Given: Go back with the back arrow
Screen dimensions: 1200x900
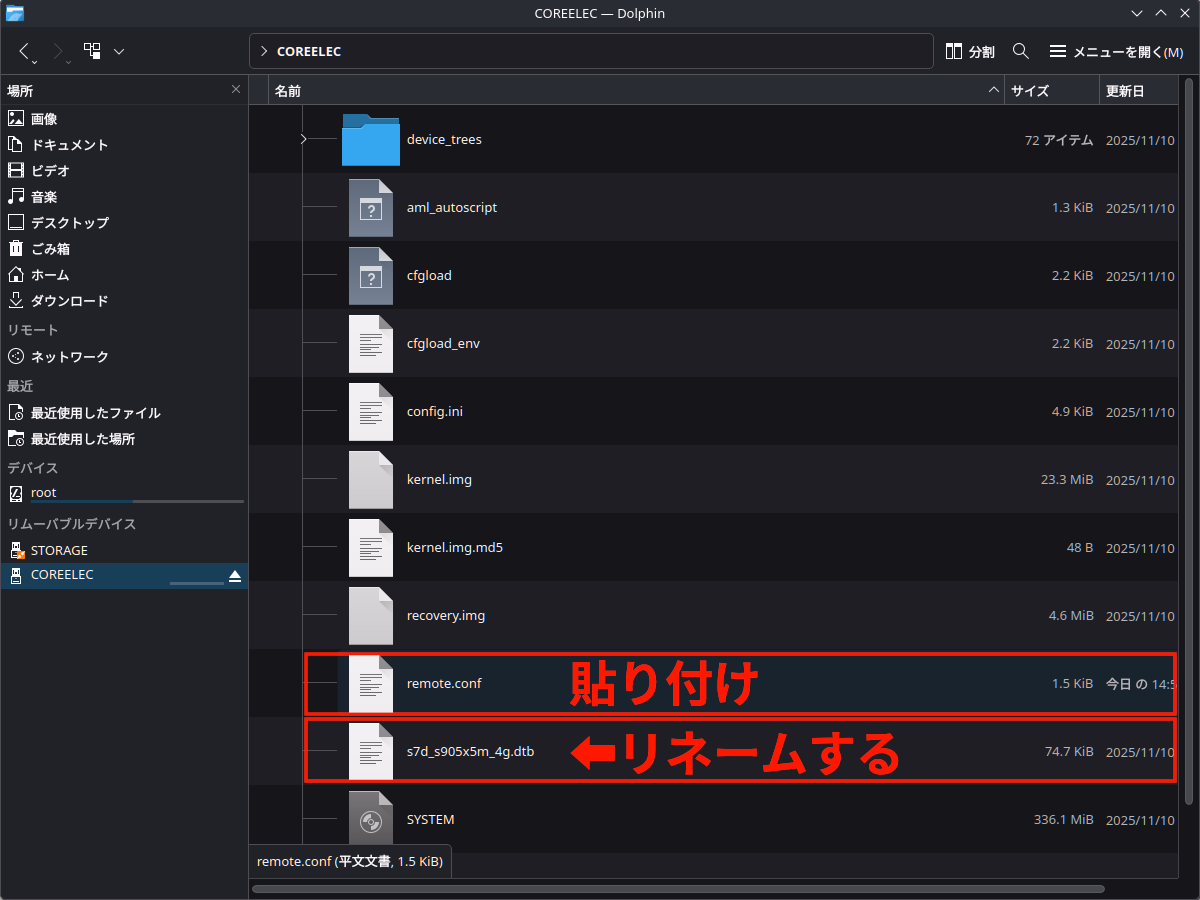Looking at the screenshot, I should pyautogui.click(x=25, y=51).
